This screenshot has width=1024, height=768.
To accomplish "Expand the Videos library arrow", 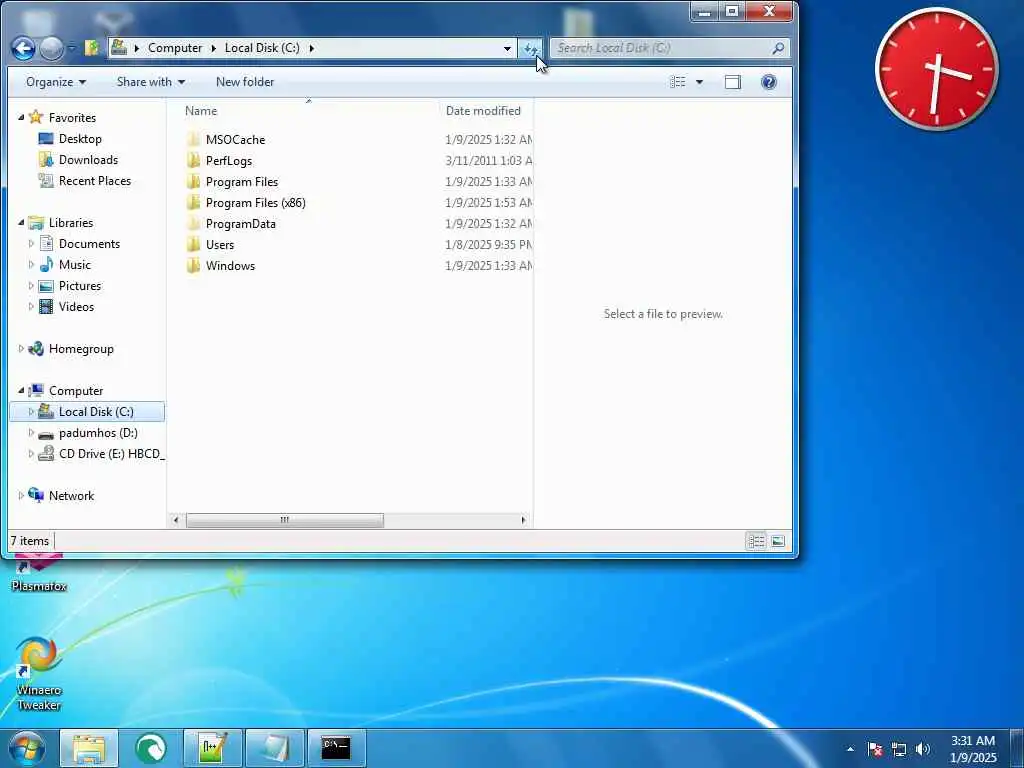I will click(x=31, y=306).
